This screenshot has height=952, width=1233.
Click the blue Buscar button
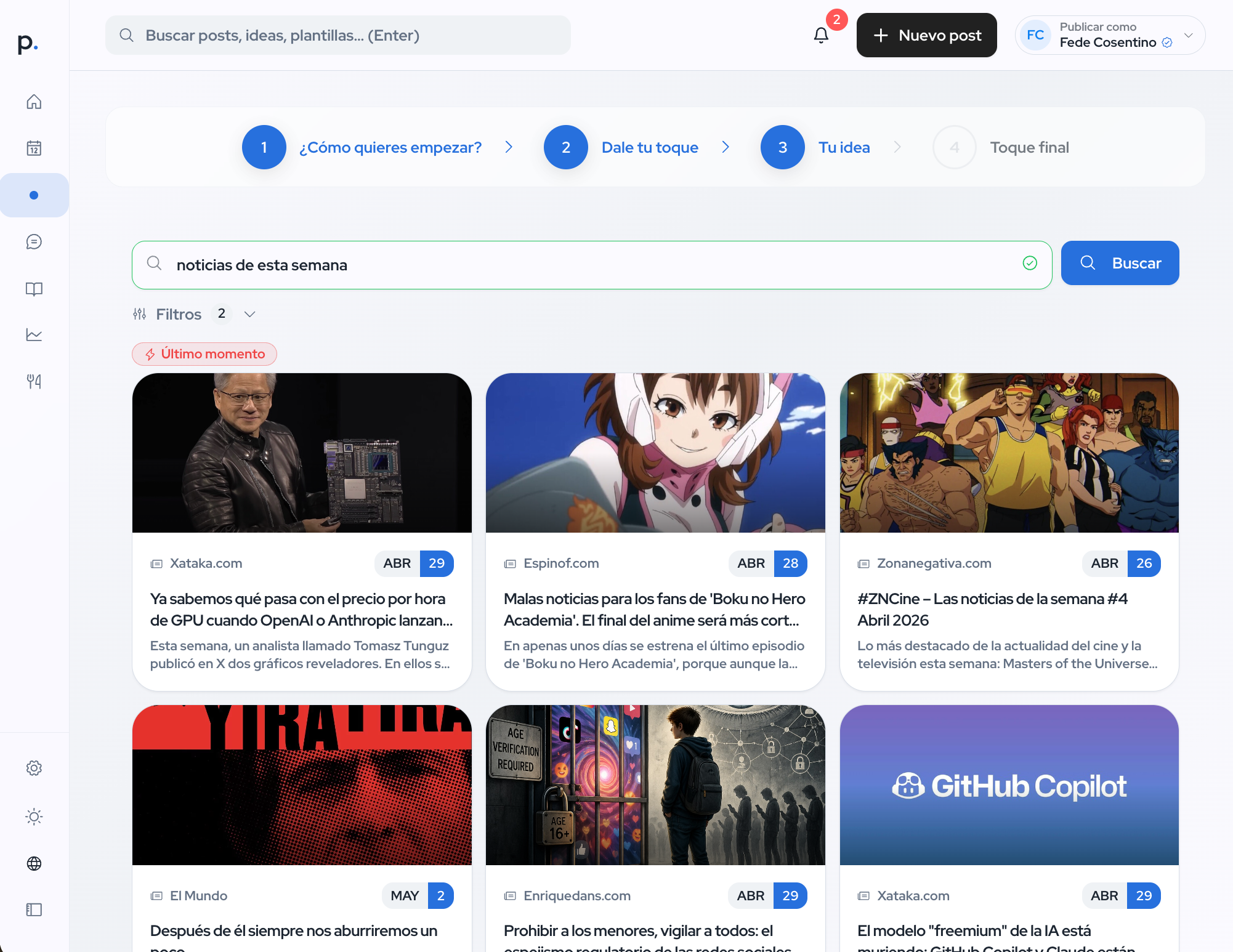(1120, 263)
